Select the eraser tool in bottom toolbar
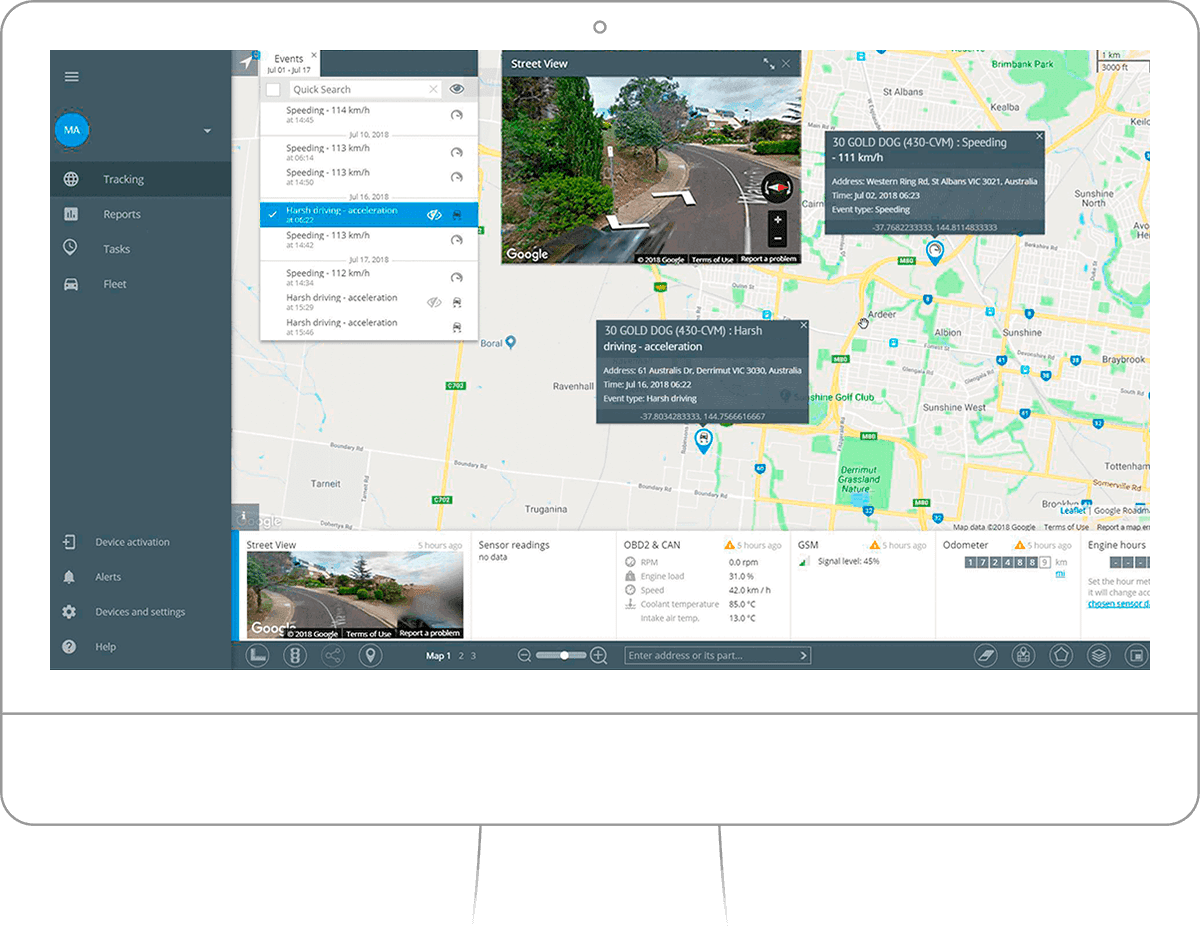The height and width of the screenshot is (933, 1200). (986, 656)
